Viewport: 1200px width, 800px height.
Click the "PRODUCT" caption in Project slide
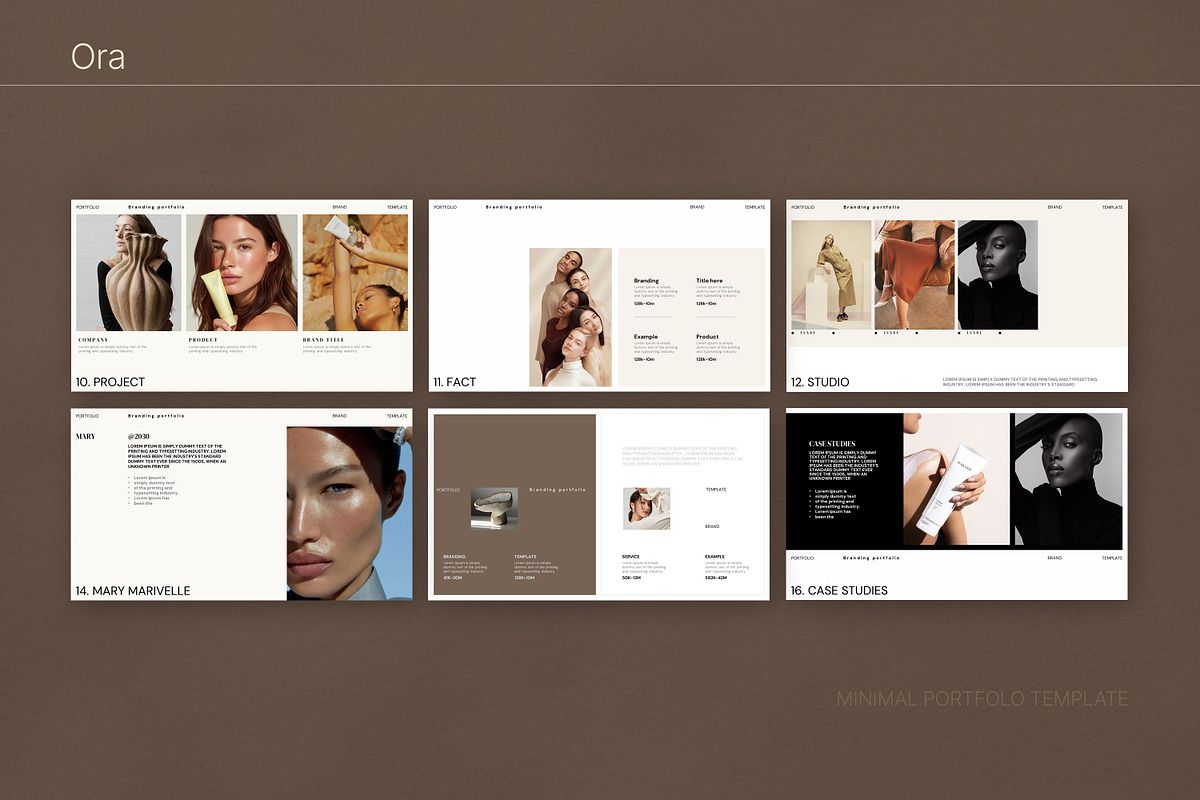coord(203,340)
